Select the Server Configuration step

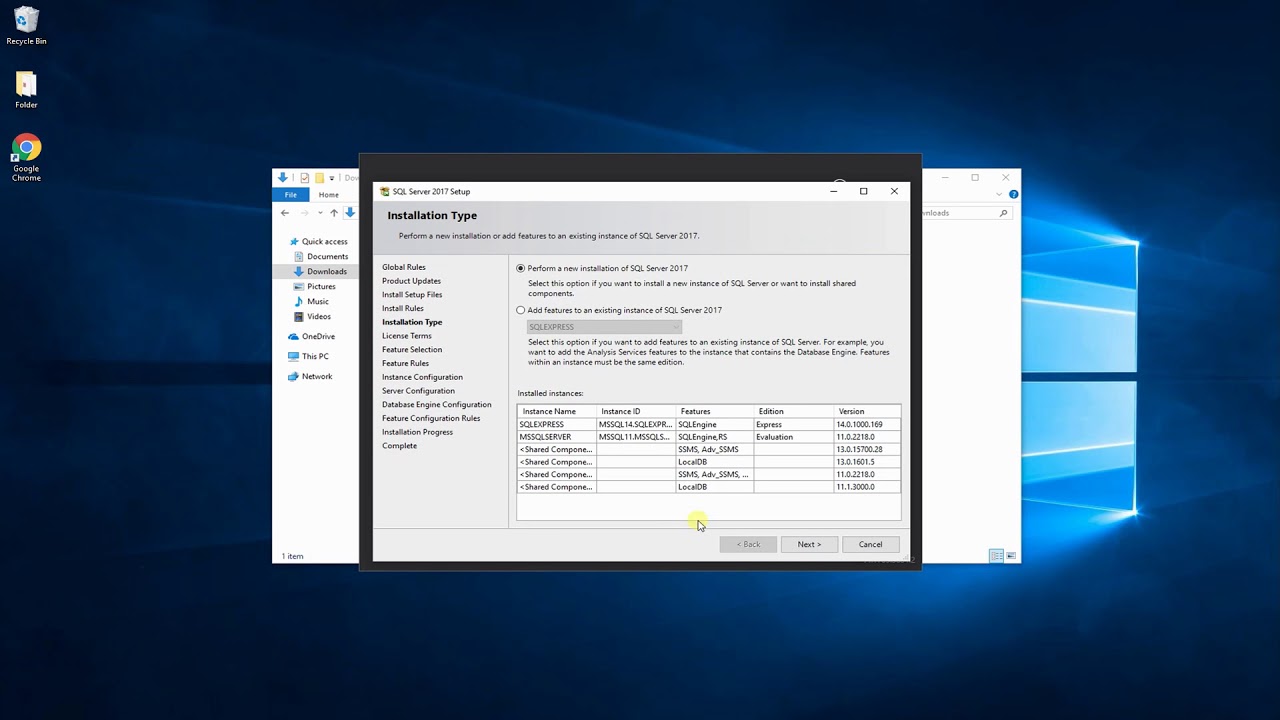tap(418, 391)
